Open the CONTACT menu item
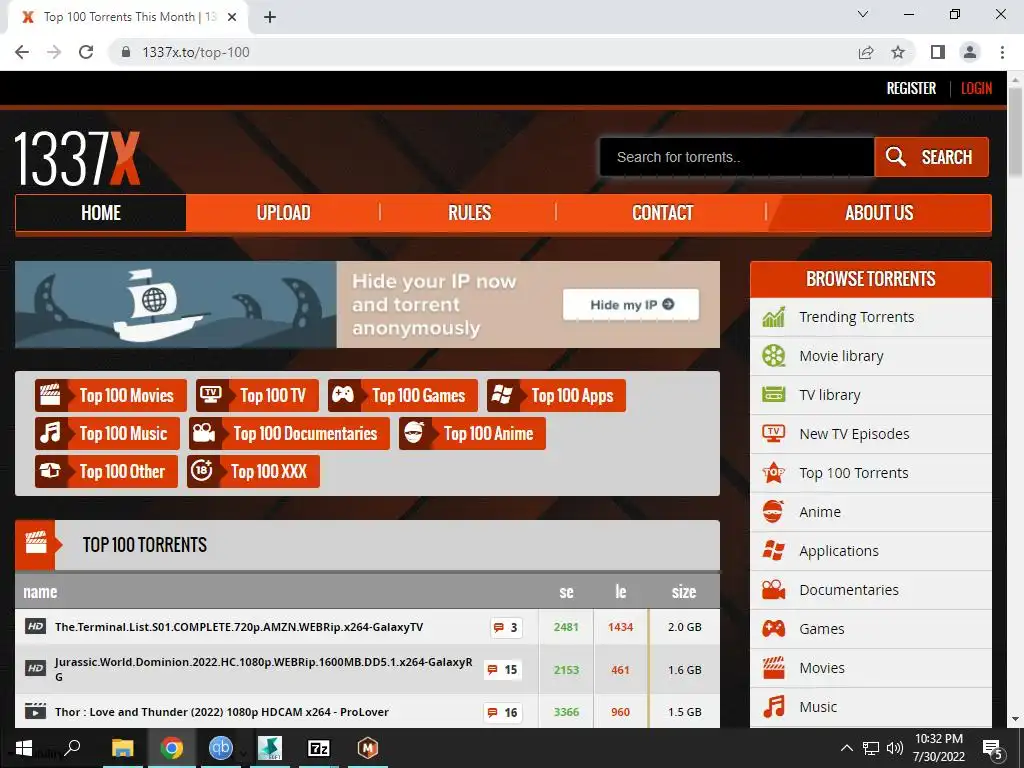 point(662,213)
